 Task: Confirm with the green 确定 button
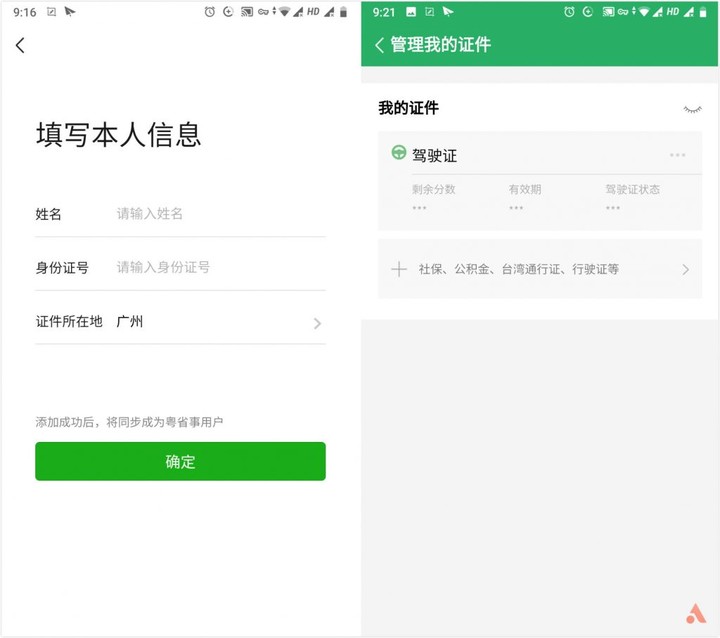click(x=180, y=461)
